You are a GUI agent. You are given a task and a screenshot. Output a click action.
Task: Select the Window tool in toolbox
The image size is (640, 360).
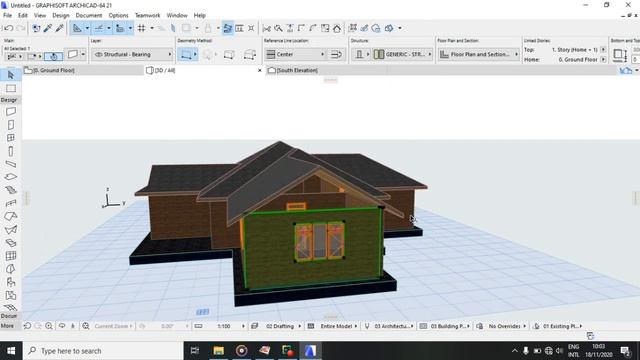pos(11,138)
